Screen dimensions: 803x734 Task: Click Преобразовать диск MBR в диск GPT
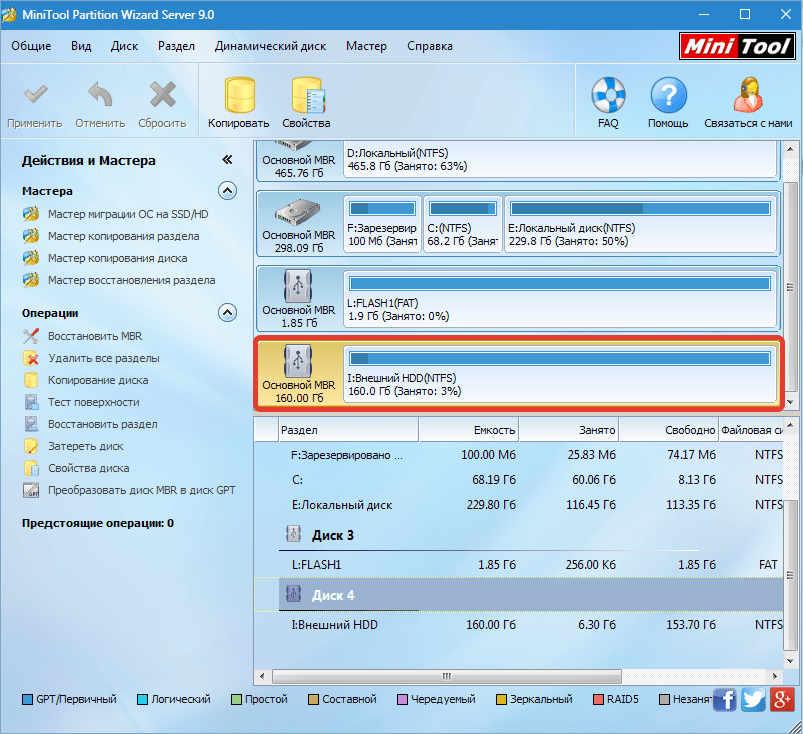coord(141,490)
